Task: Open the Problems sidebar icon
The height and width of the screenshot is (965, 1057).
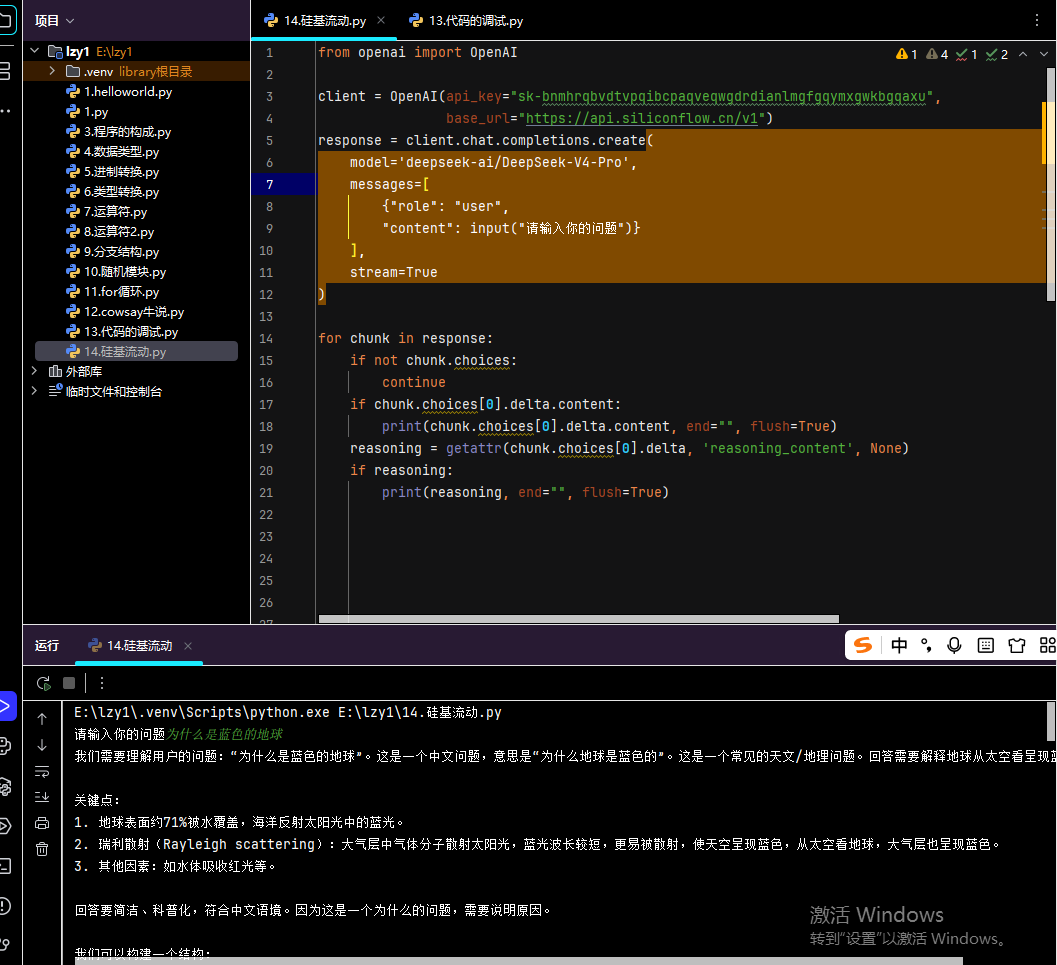Action: click(x=5, y=906)
